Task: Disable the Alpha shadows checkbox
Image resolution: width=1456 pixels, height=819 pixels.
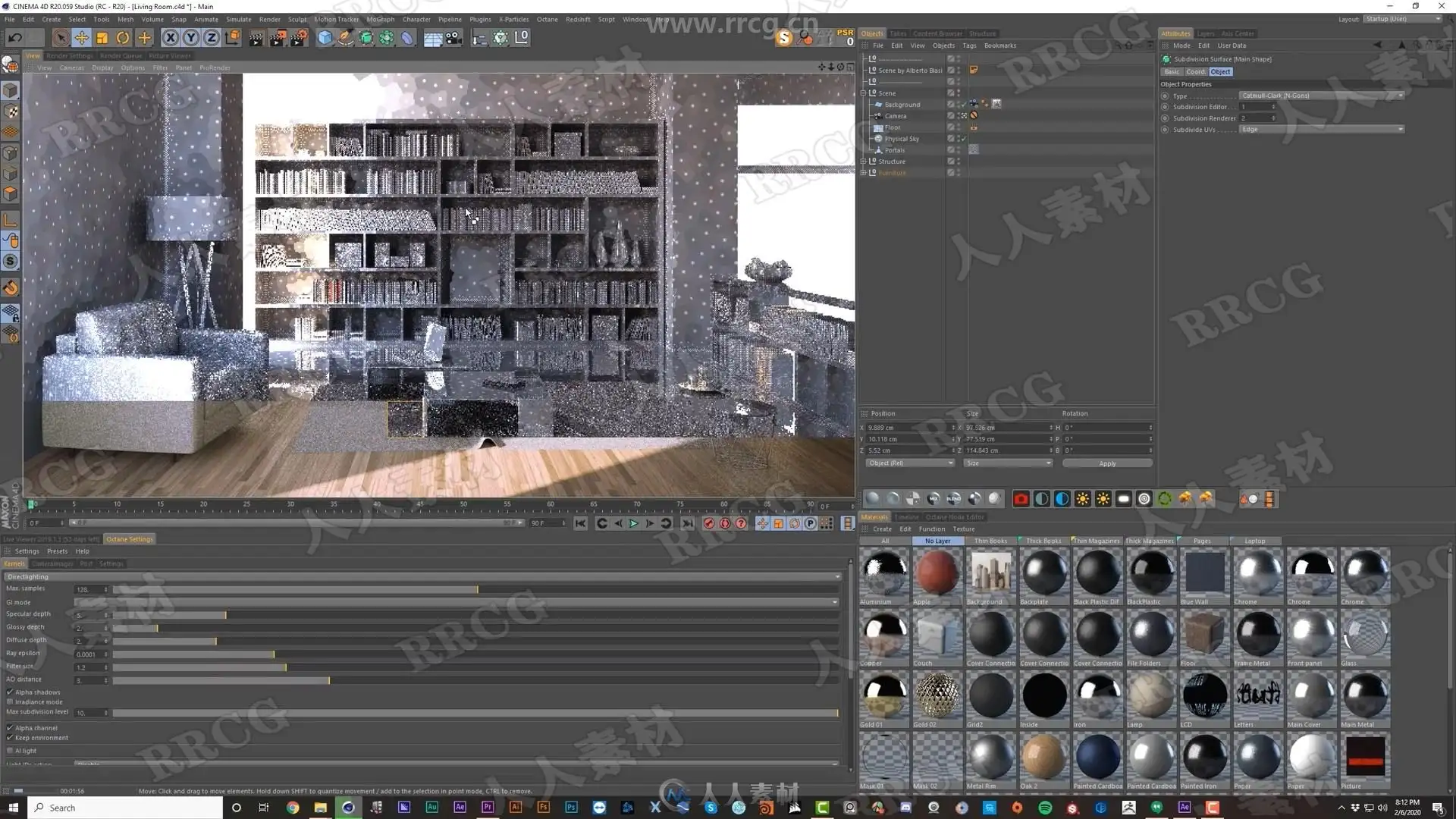Action: (11, 692)
